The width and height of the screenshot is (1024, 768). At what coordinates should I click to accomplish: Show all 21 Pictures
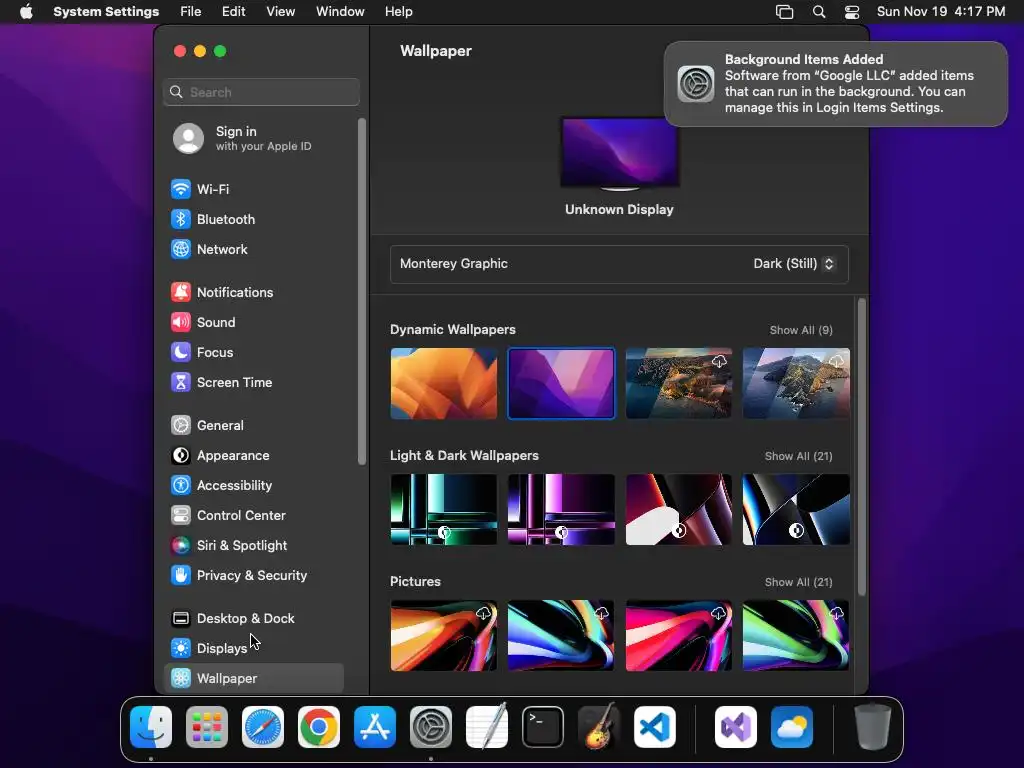pyautogui.click(x=798, y=583)
